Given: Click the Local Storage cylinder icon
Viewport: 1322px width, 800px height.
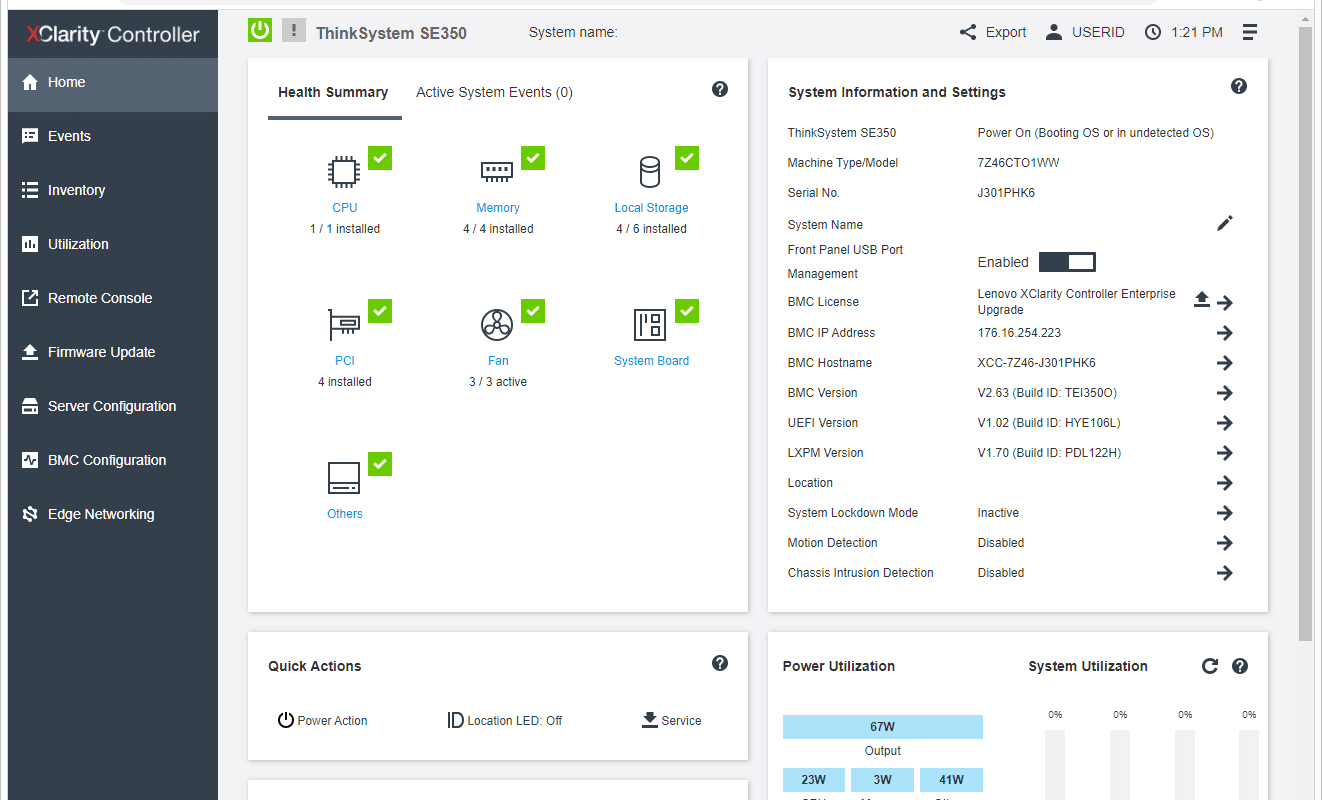Looking at the screenshot, I should point(650,172).
